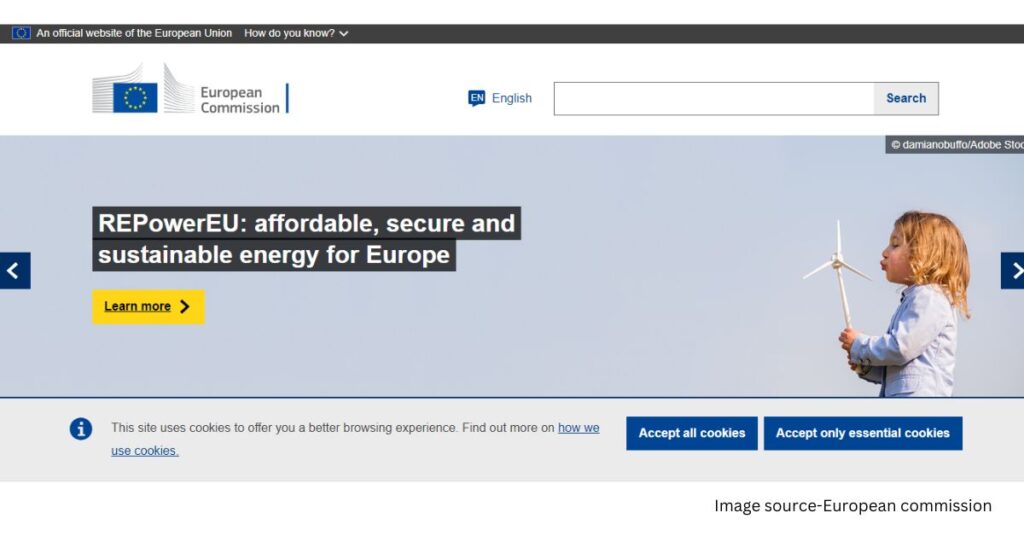Click the EN language speech-bubble icon
The width and height of the screenshot is (1024, 536).
477,98
